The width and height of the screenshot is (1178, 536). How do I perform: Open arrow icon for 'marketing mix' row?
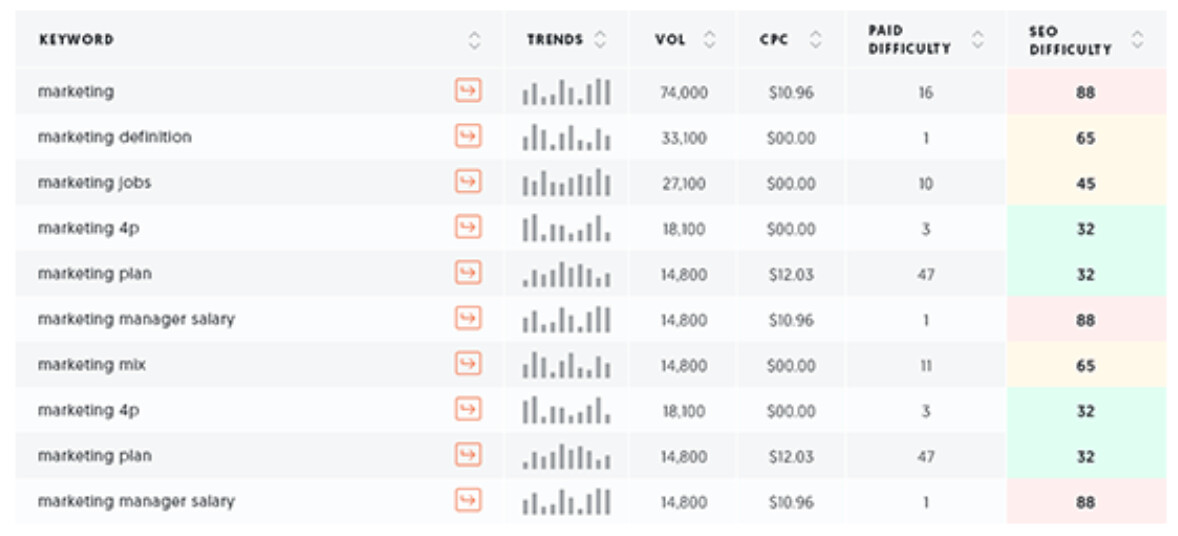(467, 364)
